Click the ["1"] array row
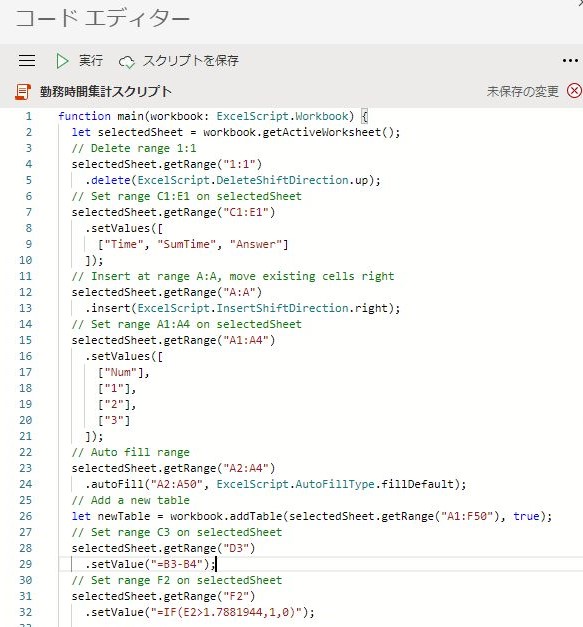Viewport: 583px width, 627px height. coord(117,388)
